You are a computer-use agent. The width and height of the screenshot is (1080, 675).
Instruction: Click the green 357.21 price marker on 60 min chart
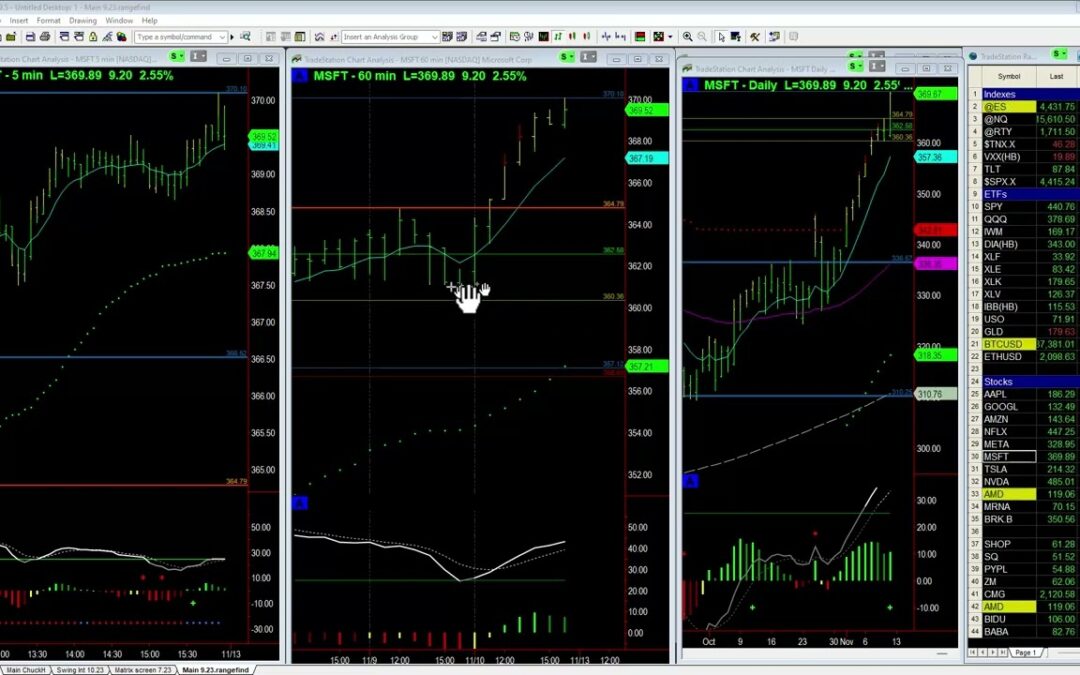[x=647, y=367]
